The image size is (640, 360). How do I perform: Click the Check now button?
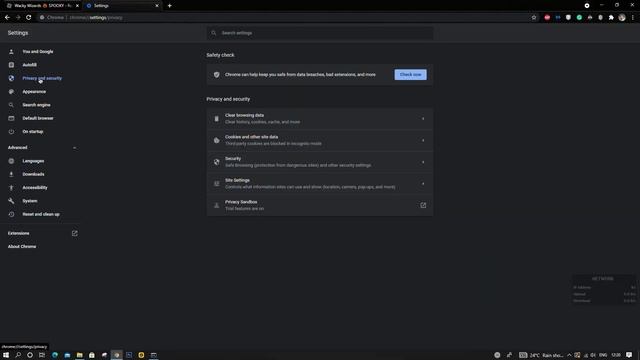(411, 75)
